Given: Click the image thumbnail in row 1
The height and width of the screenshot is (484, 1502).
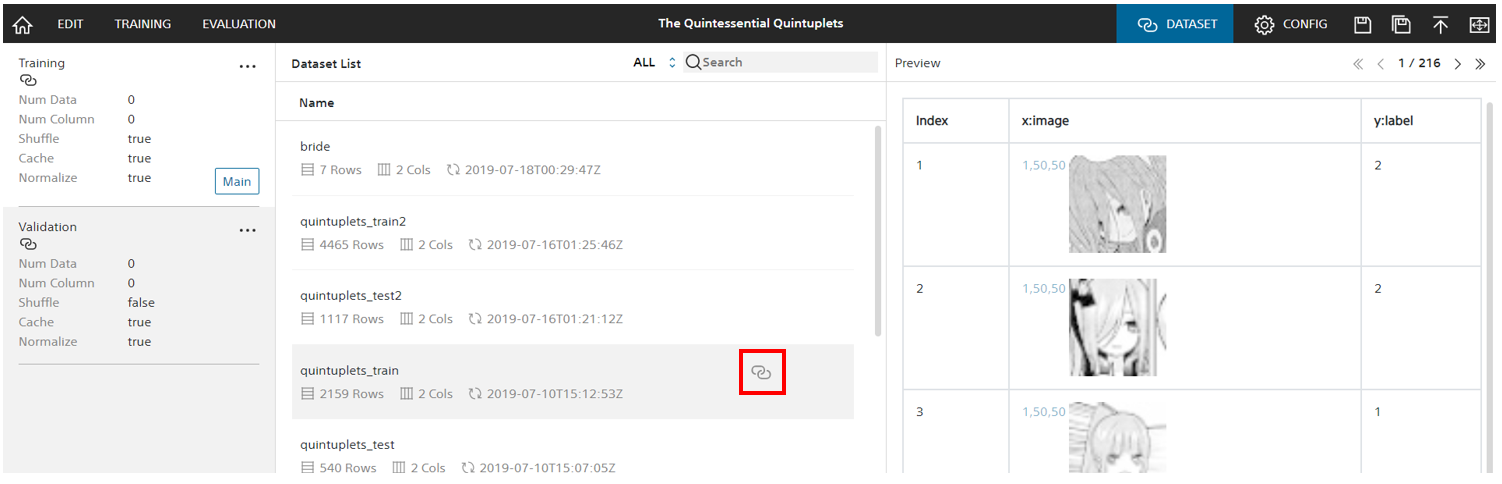Looking at the screenshot, I should (1118, 204).
